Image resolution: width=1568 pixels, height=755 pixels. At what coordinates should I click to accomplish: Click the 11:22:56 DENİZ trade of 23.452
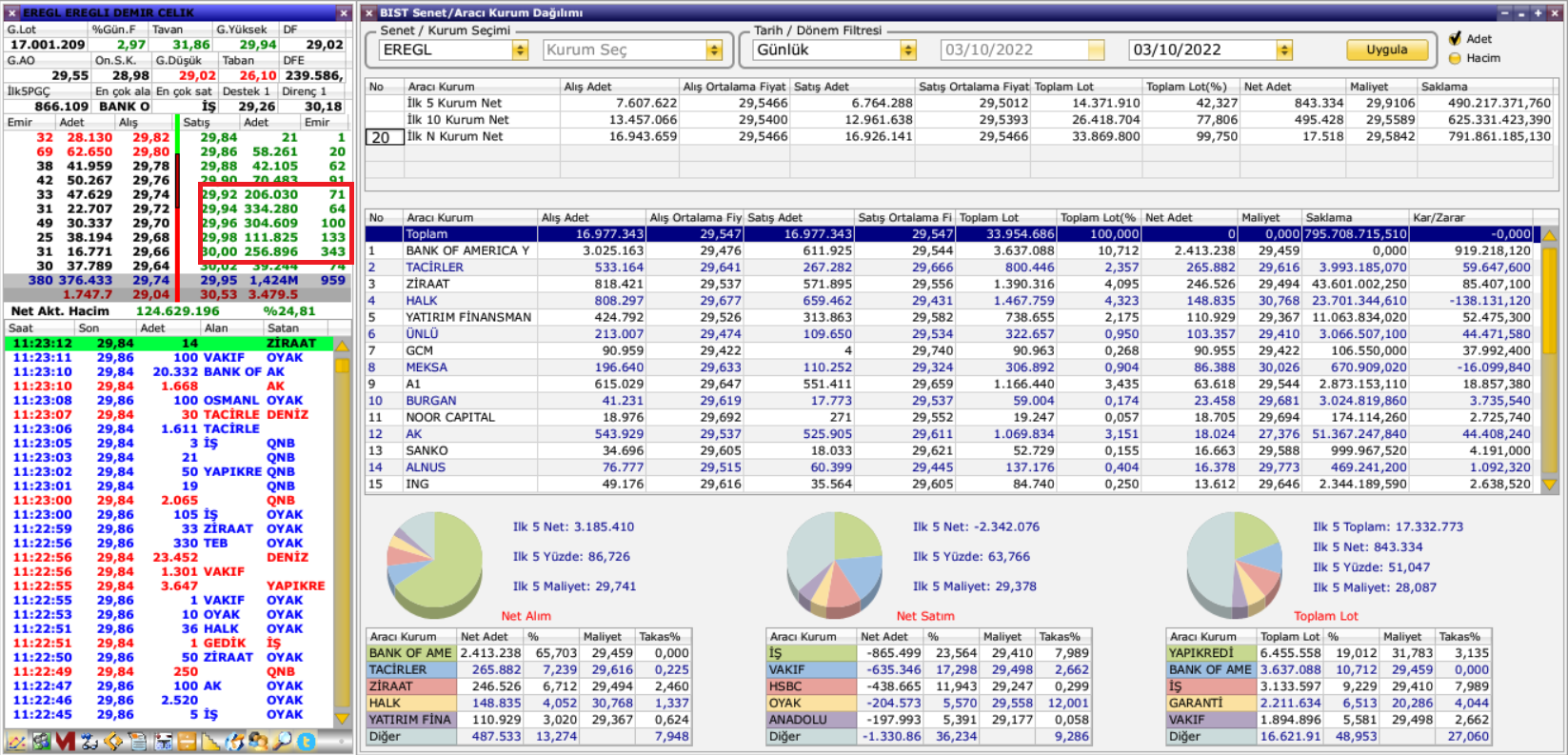click(169, 557)
